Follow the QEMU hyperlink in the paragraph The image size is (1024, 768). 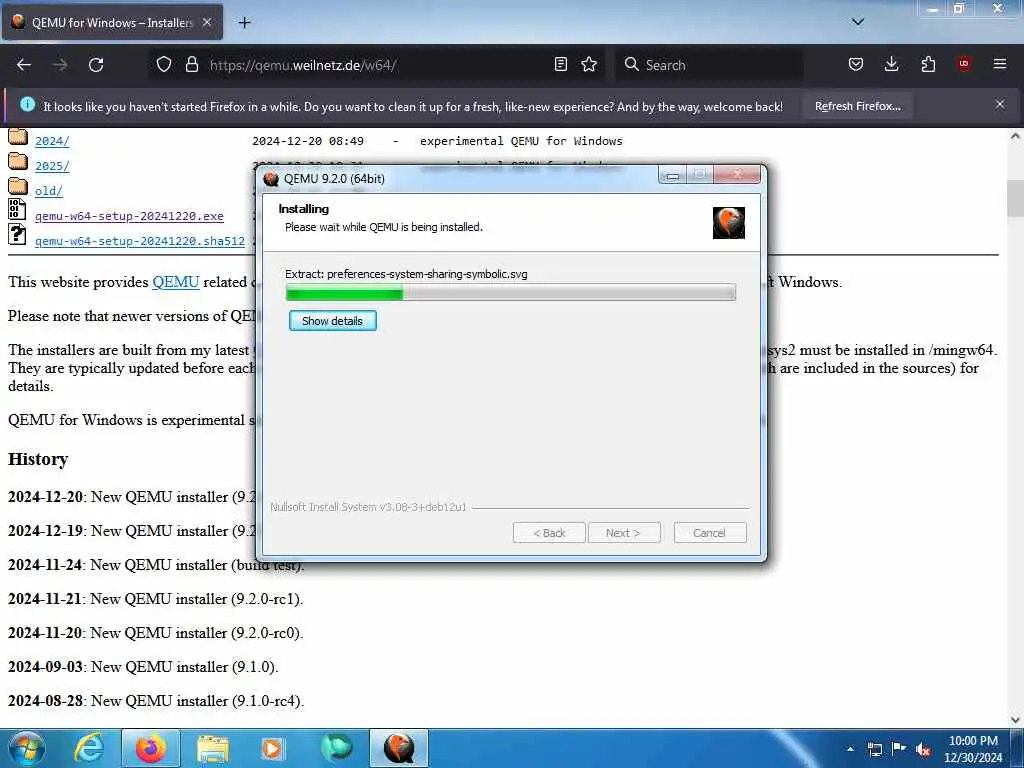(176, 282)
